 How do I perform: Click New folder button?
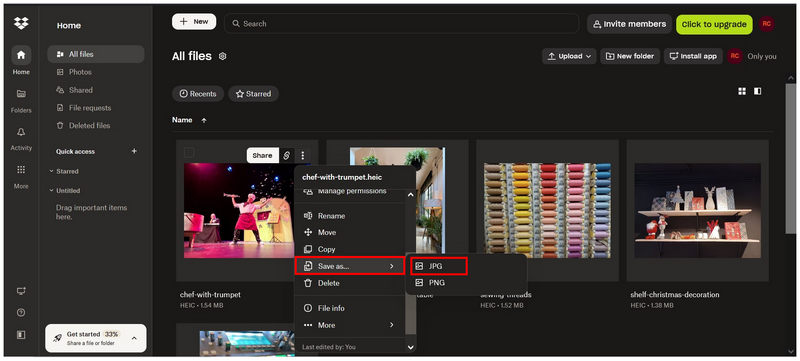click(631, 56)
